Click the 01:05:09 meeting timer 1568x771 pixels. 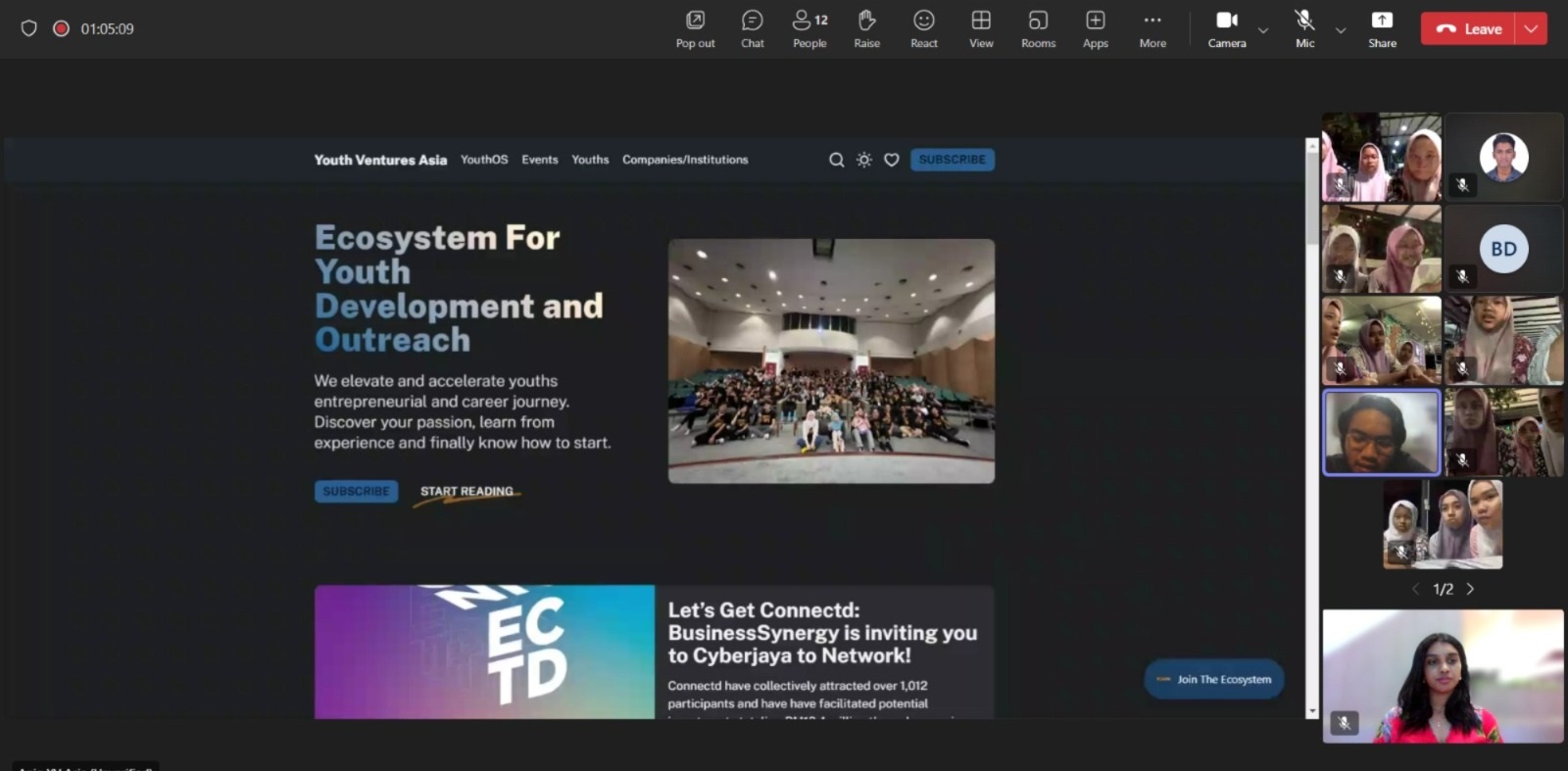(x=107, y=29)
